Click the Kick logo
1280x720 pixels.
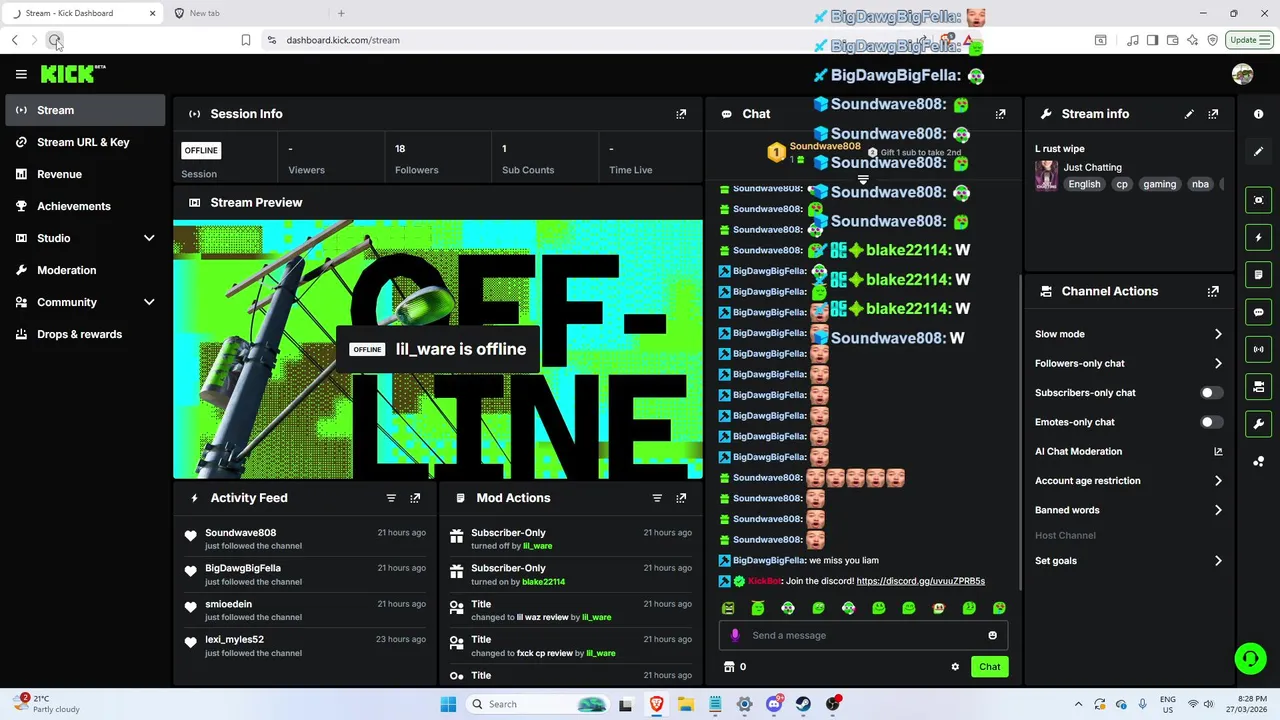point(72,74)
